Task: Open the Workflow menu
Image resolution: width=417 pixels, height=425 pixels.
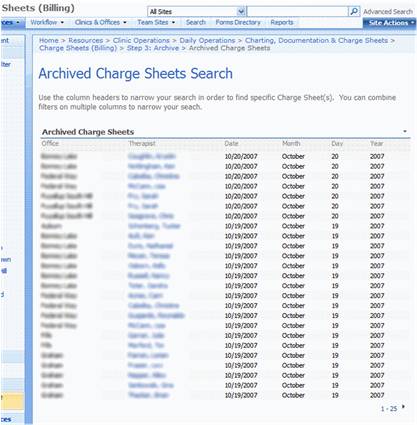Action: point(47,22)
